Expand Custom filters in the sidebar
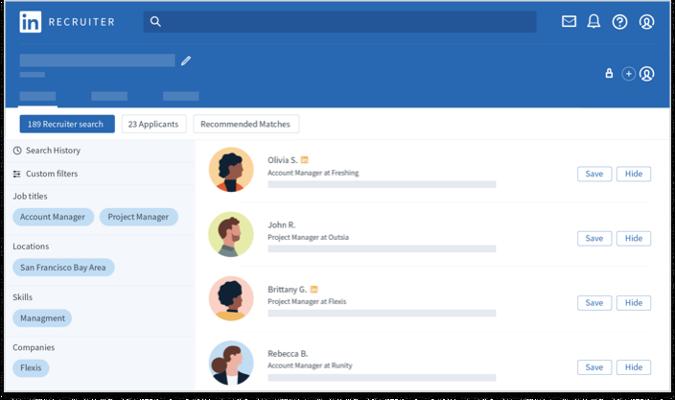 [x=51, y=174]
